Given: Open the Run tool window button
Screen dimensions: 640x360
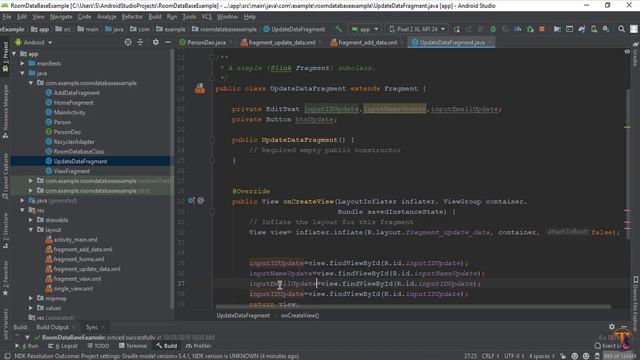Looking at the screenshot, I should point(27,346).
